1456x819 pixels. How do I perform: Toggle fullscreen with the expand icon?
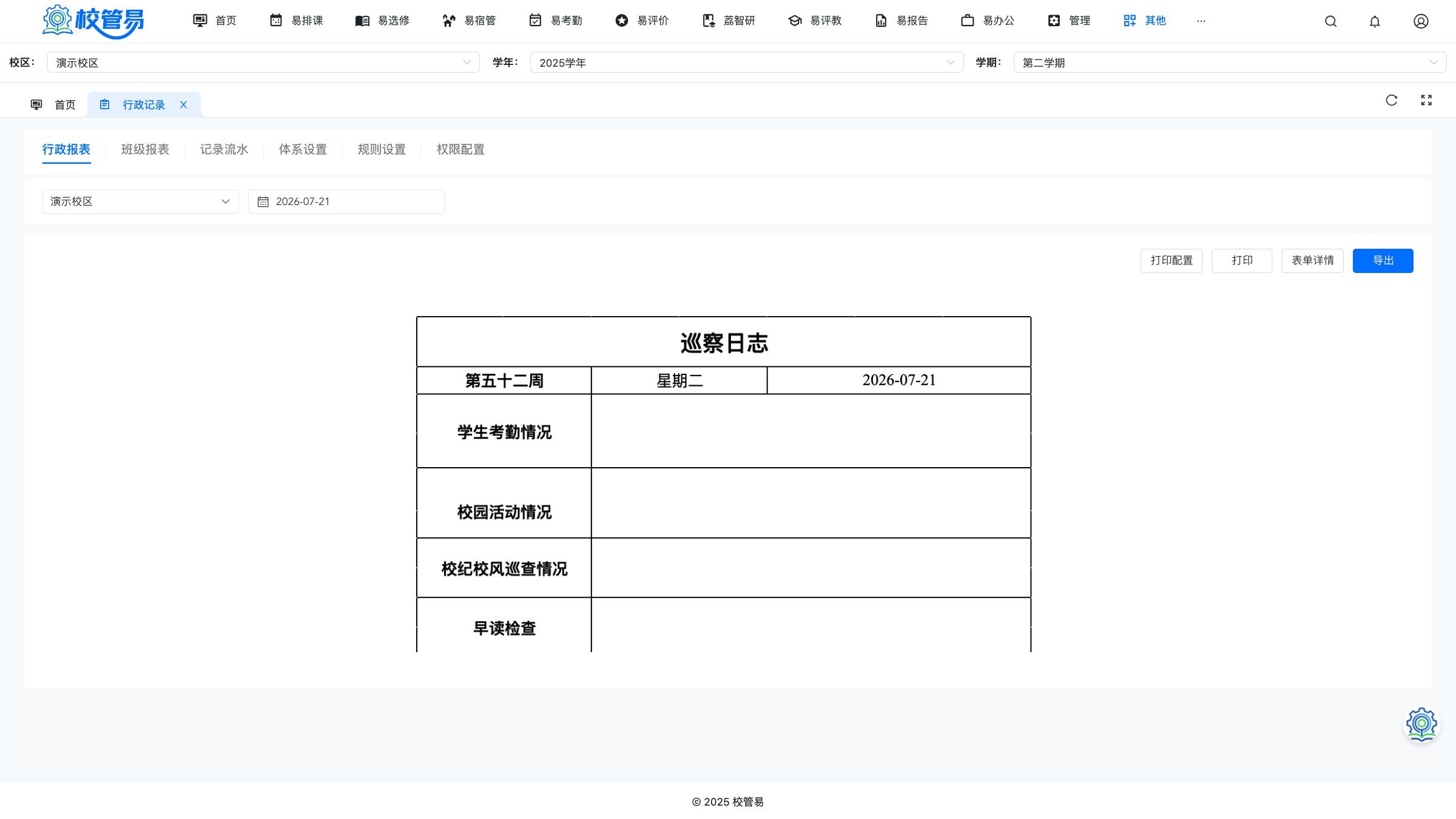click(x=1426, y=100)
